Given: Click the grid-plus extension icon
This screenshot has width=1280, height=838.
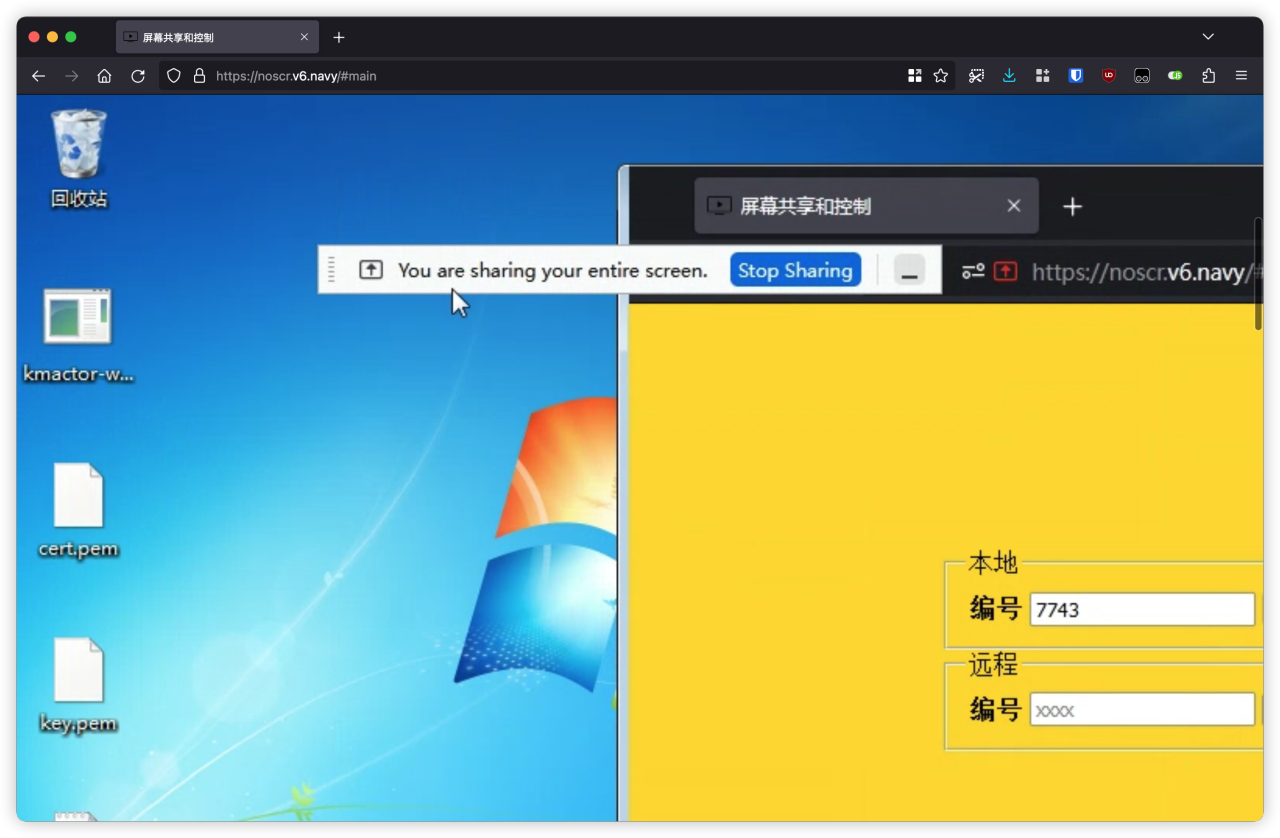Looking at the screenshot, I should pos(1042,76).
